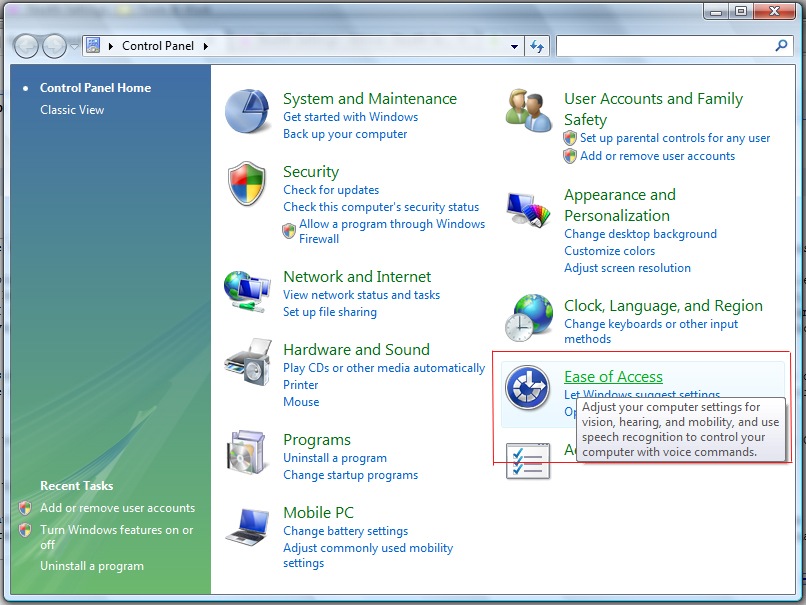This screenshot has height=605, width=806.
Task: Click Uninstall a program under Programs
Action: click(x=334, y=458)
